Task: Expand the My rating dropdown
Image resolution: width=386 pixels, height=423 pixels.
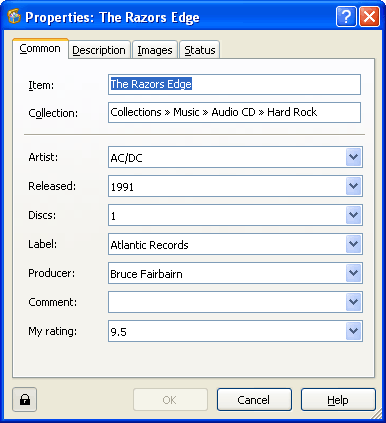Action: point(353,331)
